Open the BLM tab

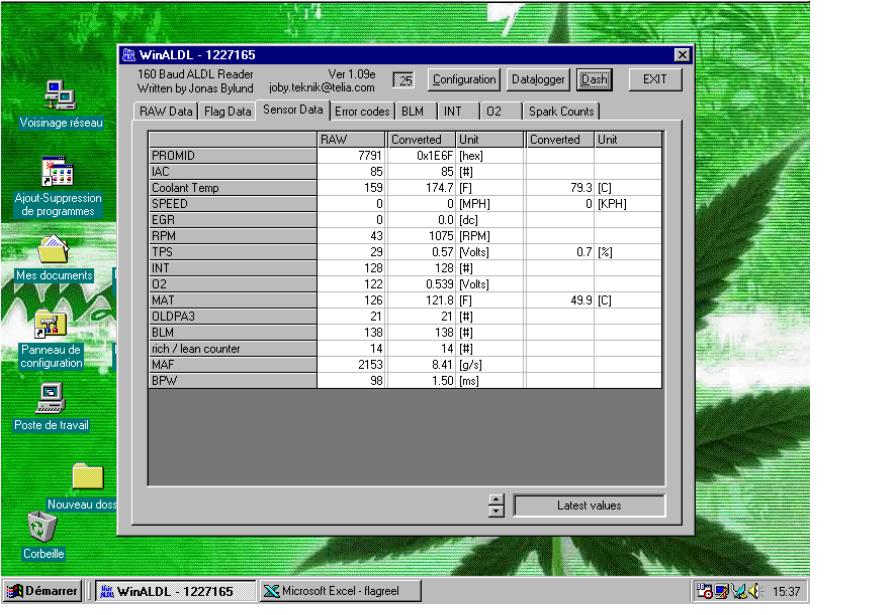point(416,112)
